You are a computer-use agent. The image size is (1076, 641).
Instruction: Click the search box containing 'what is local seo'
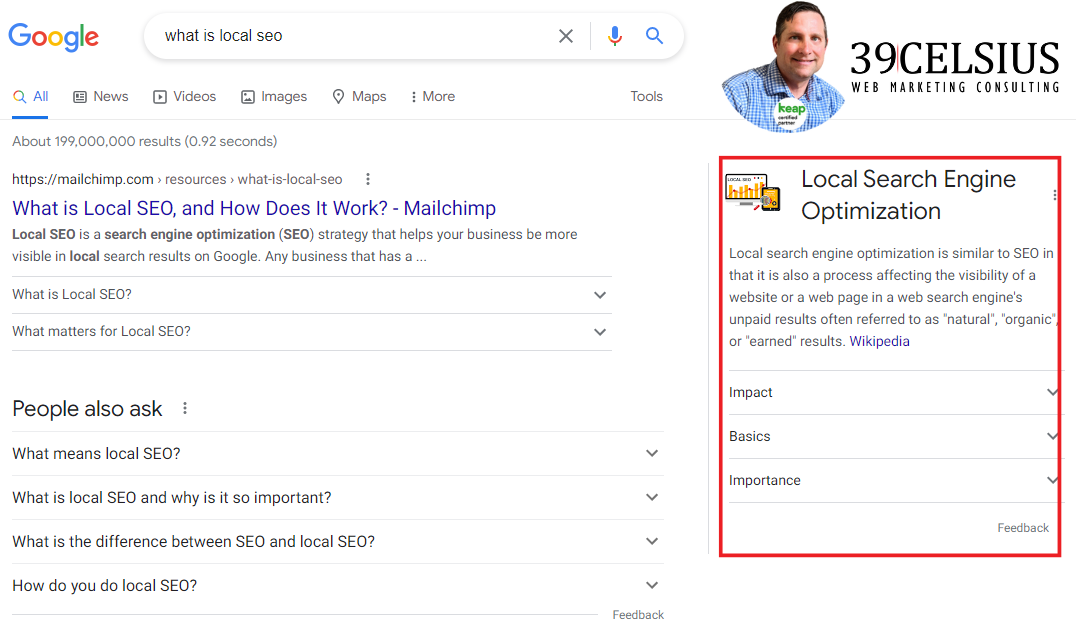click(x=414, y=36)
